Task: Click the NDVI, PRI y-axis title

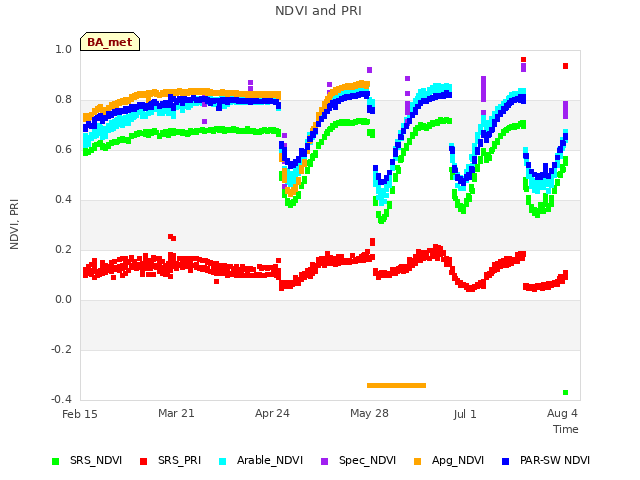Action: pyautogui.click(x=14, y=224)
